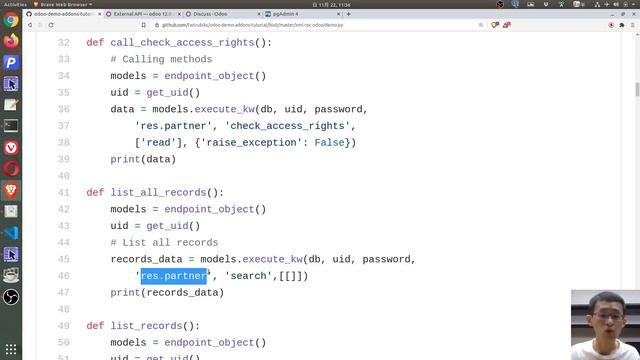Image resolution: width=640 pixels, height=360 pixels.
Task: Open the blue P application in dock
Action: tap(11, 62)
